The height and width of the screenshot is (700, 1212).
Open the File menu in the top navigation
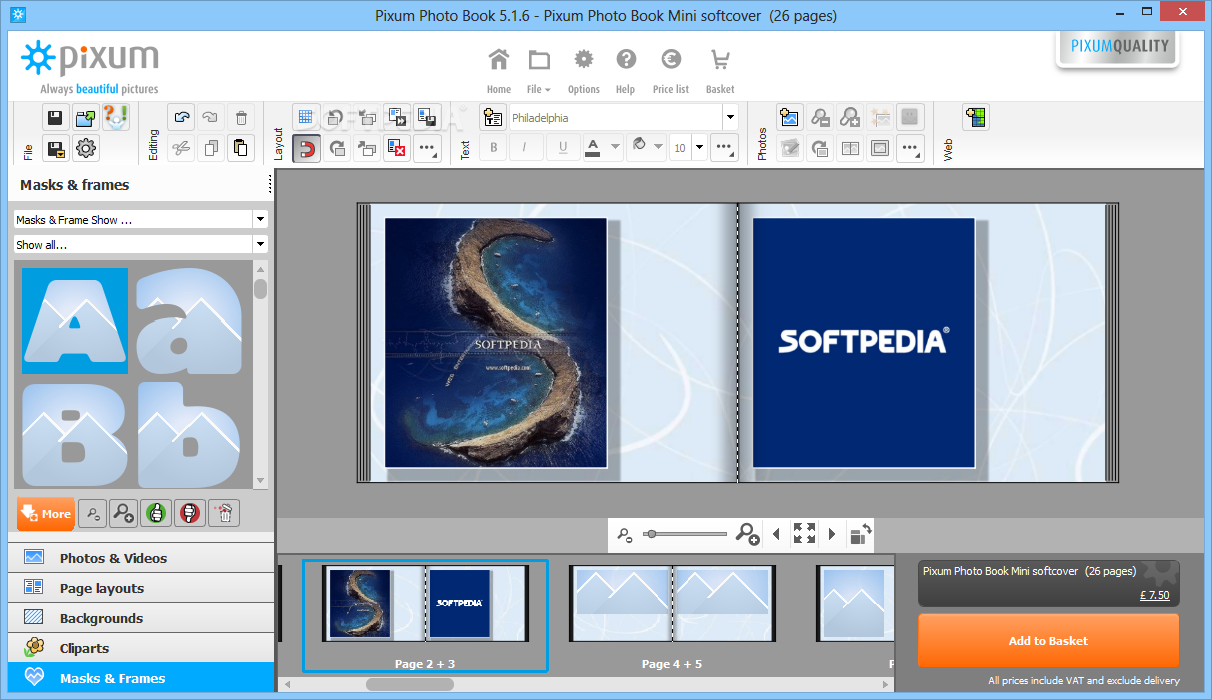(539, 70)
